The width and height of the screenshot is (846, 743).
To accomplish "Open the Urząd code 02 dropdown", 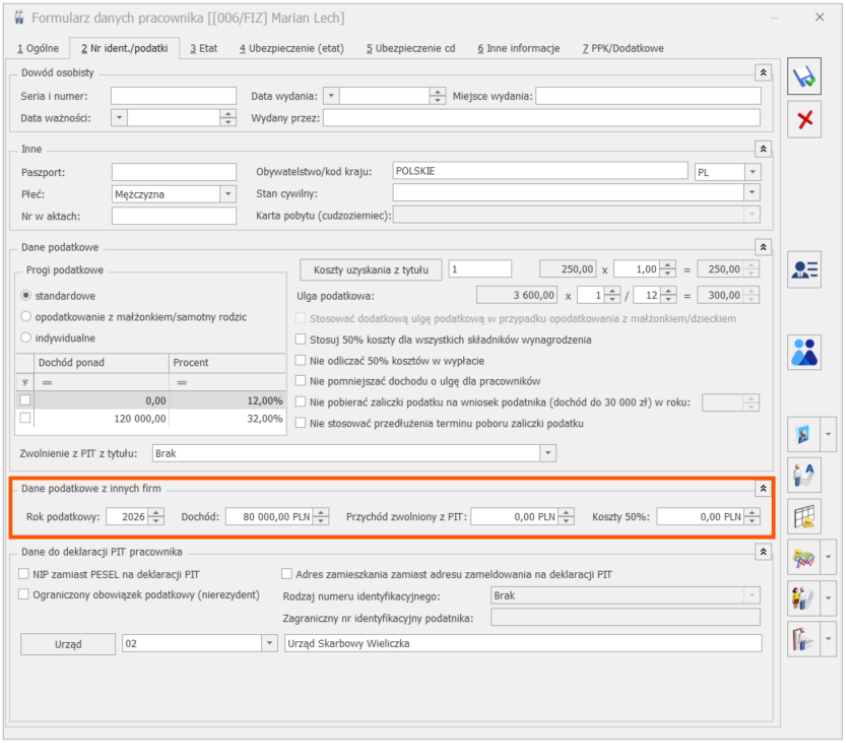I will click(x=269, y=643).
